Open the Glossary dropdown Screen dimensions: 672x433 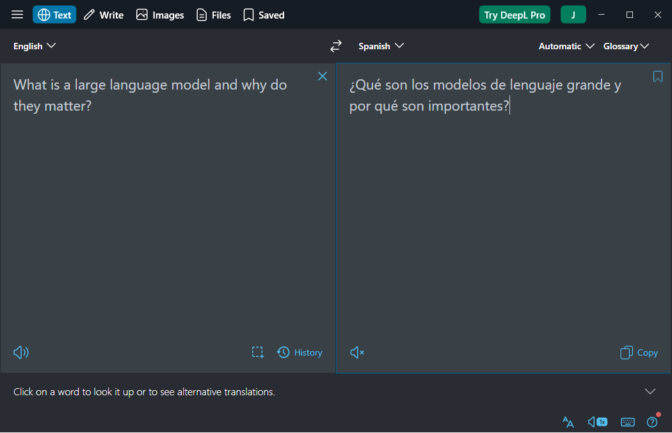(626, 46)
